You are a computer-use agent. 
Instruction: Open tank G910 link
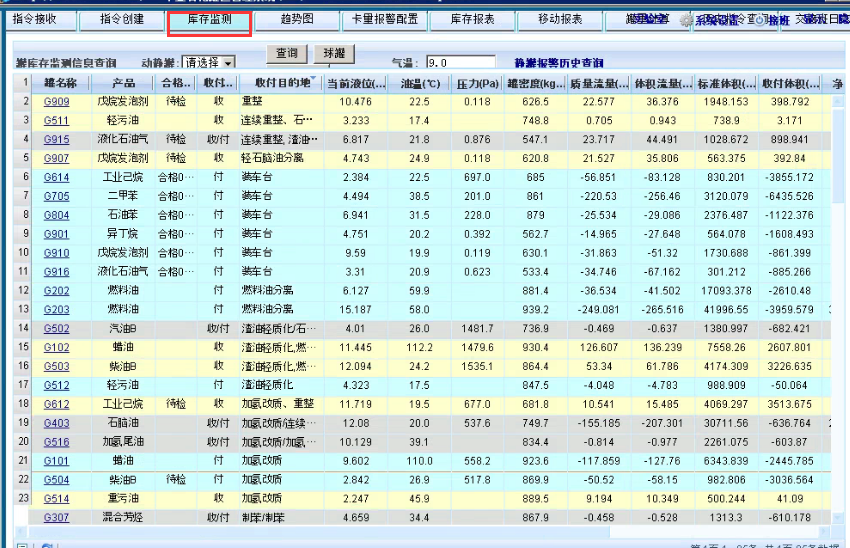56,254
